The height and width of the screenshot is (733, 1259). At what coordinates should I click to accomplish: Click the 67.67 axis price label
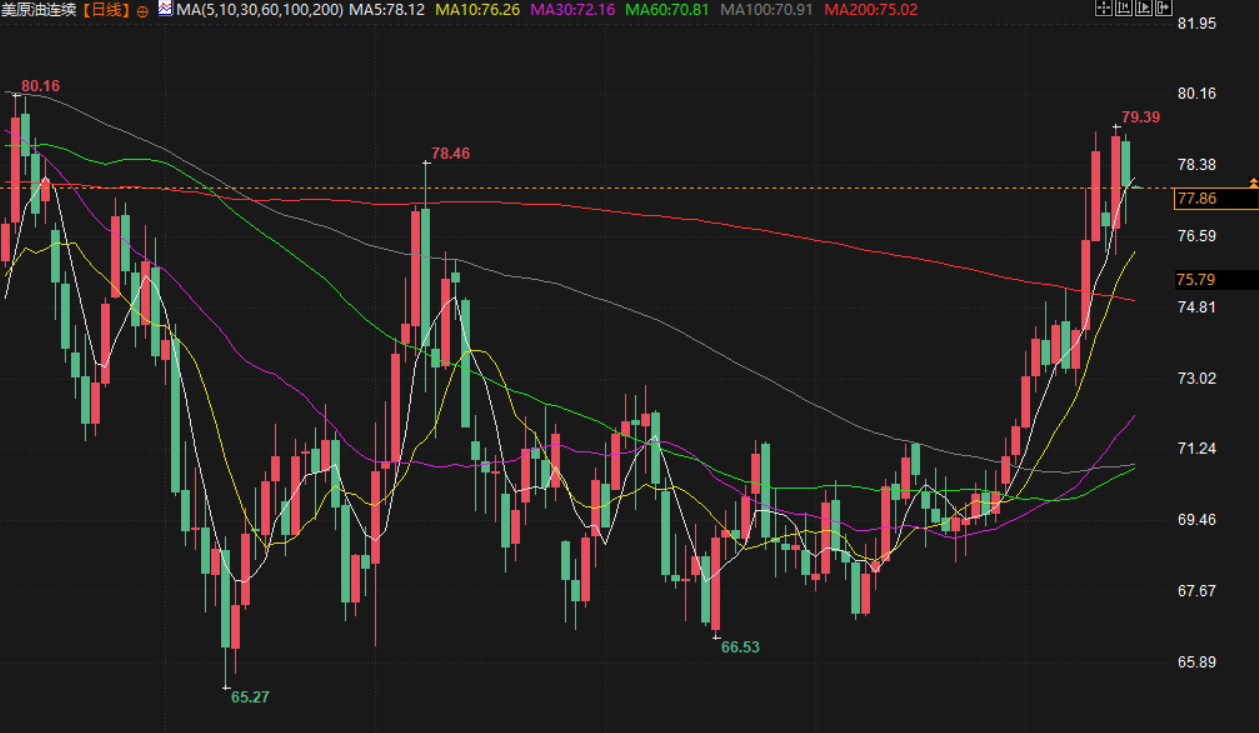pos(1197,591)
